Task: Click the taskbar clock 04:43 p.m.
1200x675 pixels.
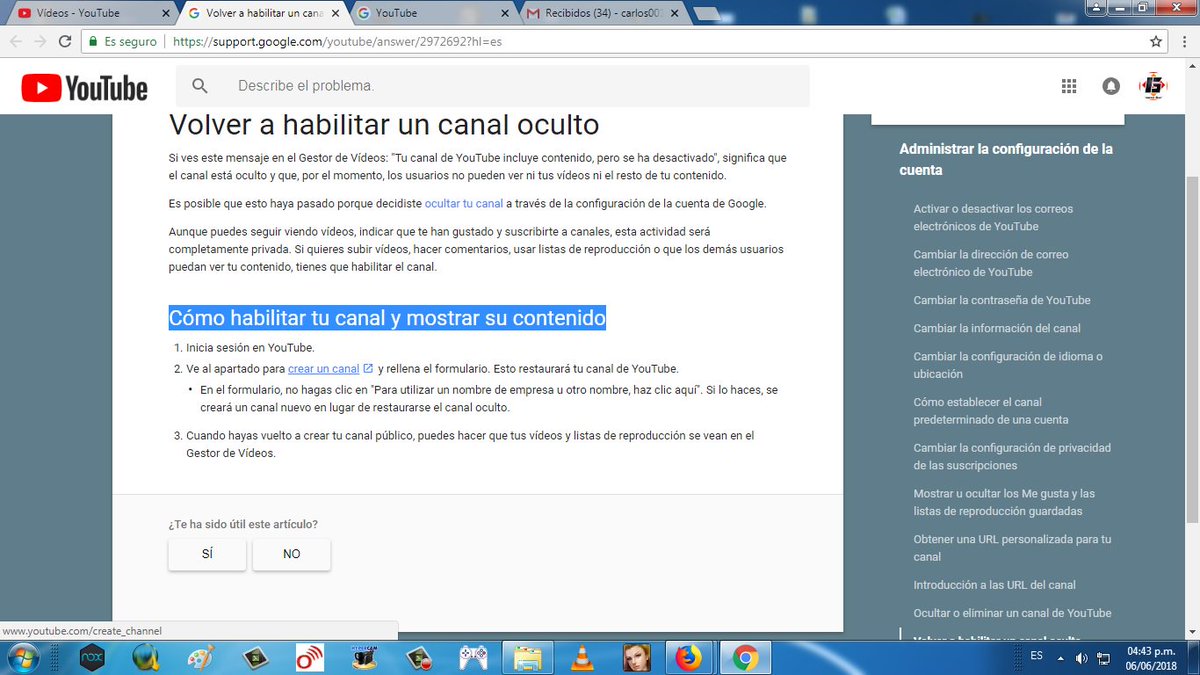Action: [x=1152, y=650]
